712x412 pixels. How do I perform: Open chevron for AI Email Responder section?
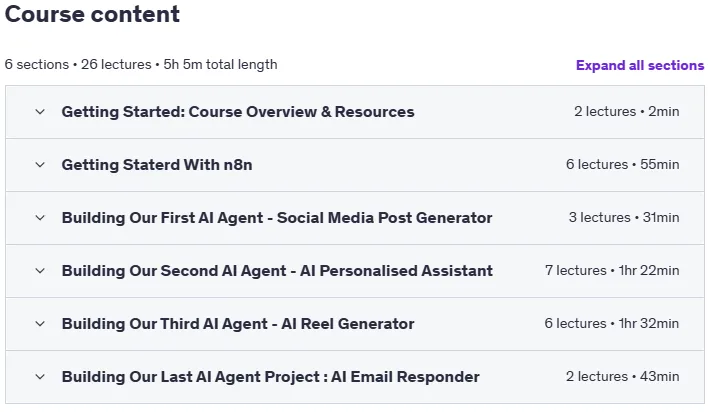pos(40,377)
